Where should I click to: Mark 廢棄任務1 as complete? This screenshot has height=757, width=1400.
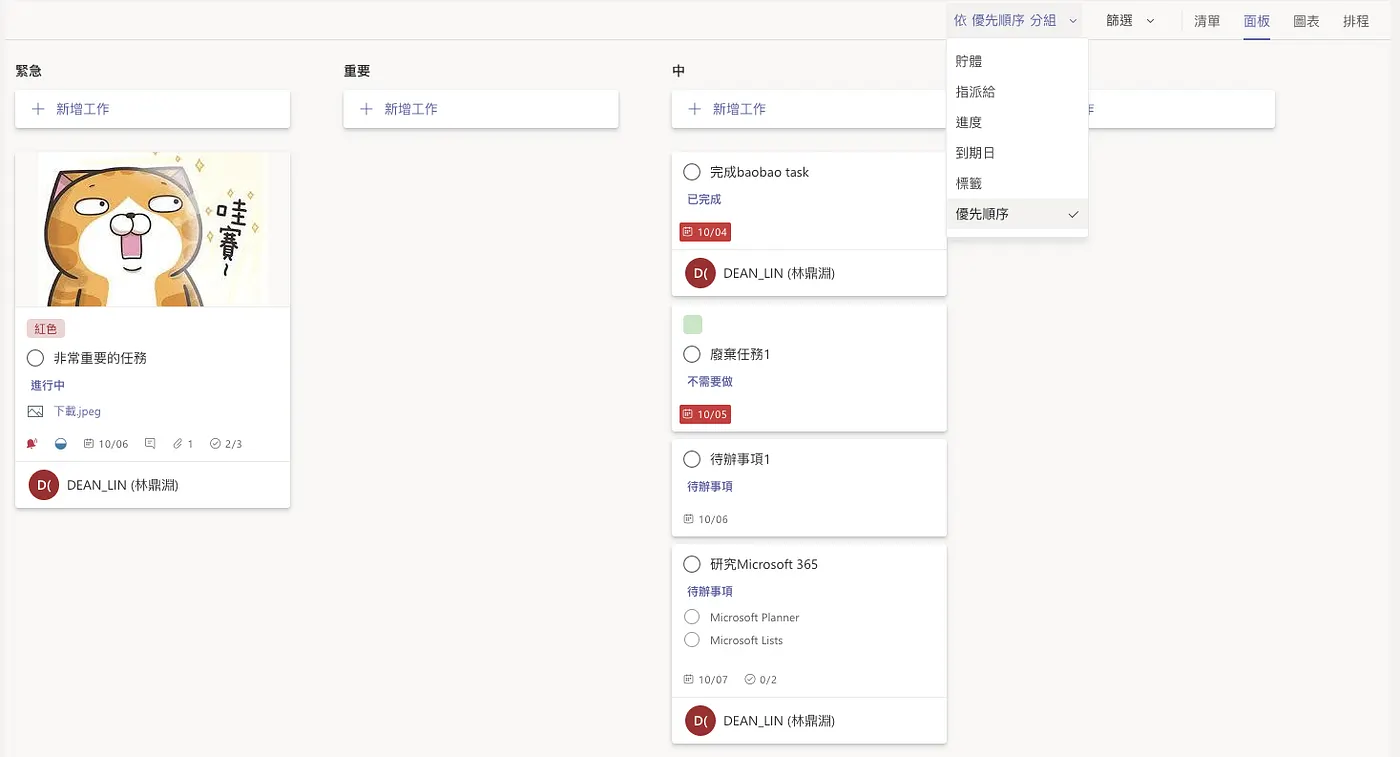click(691, 354)
